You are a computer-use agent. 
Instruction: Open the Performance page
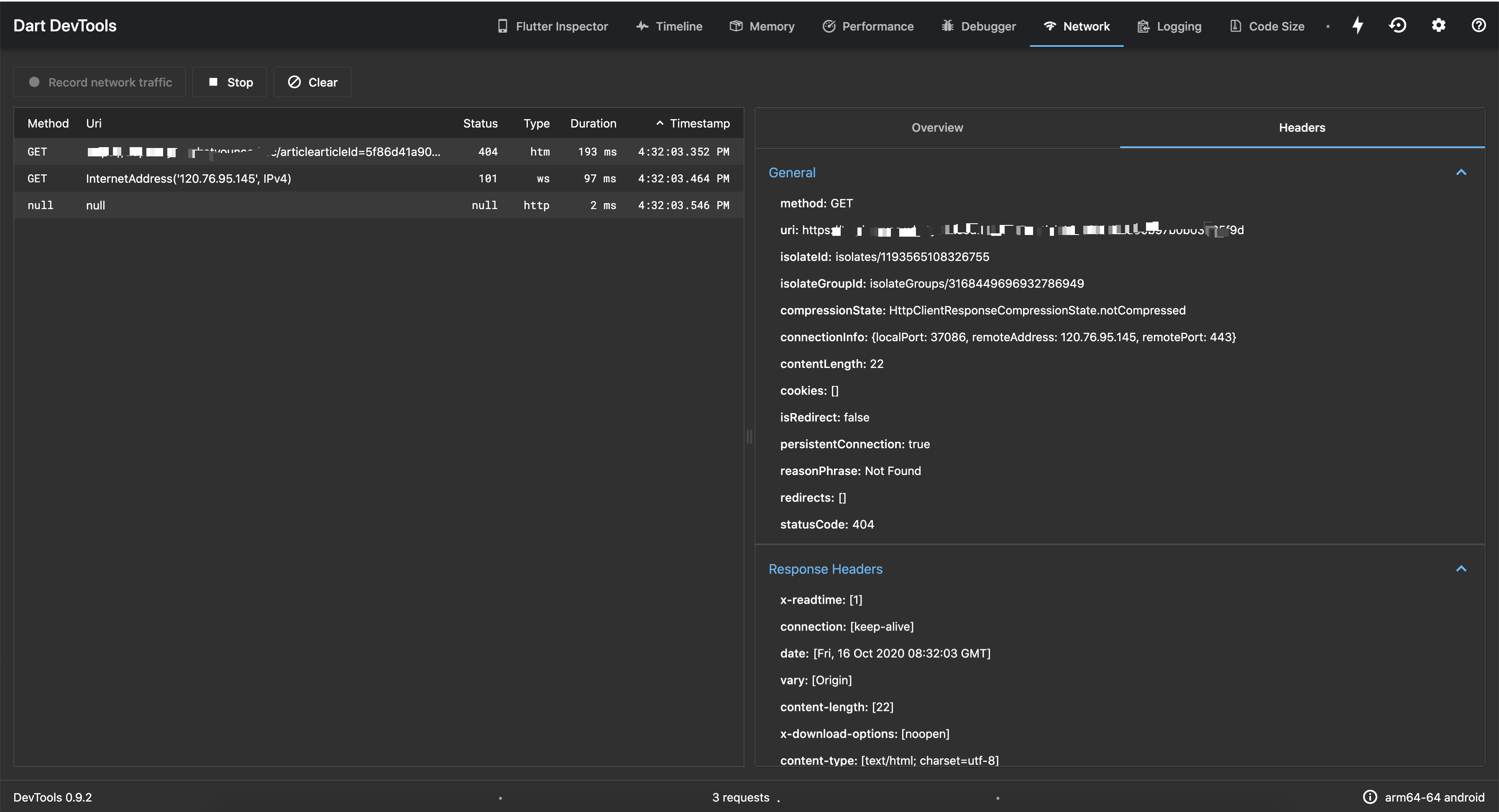tap(867, 26)
